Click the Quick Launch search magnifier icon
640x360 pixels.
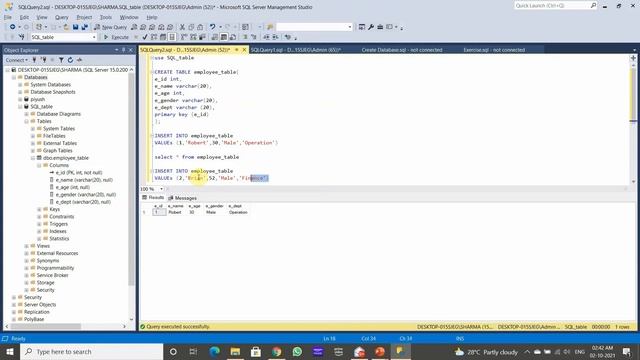593,5
